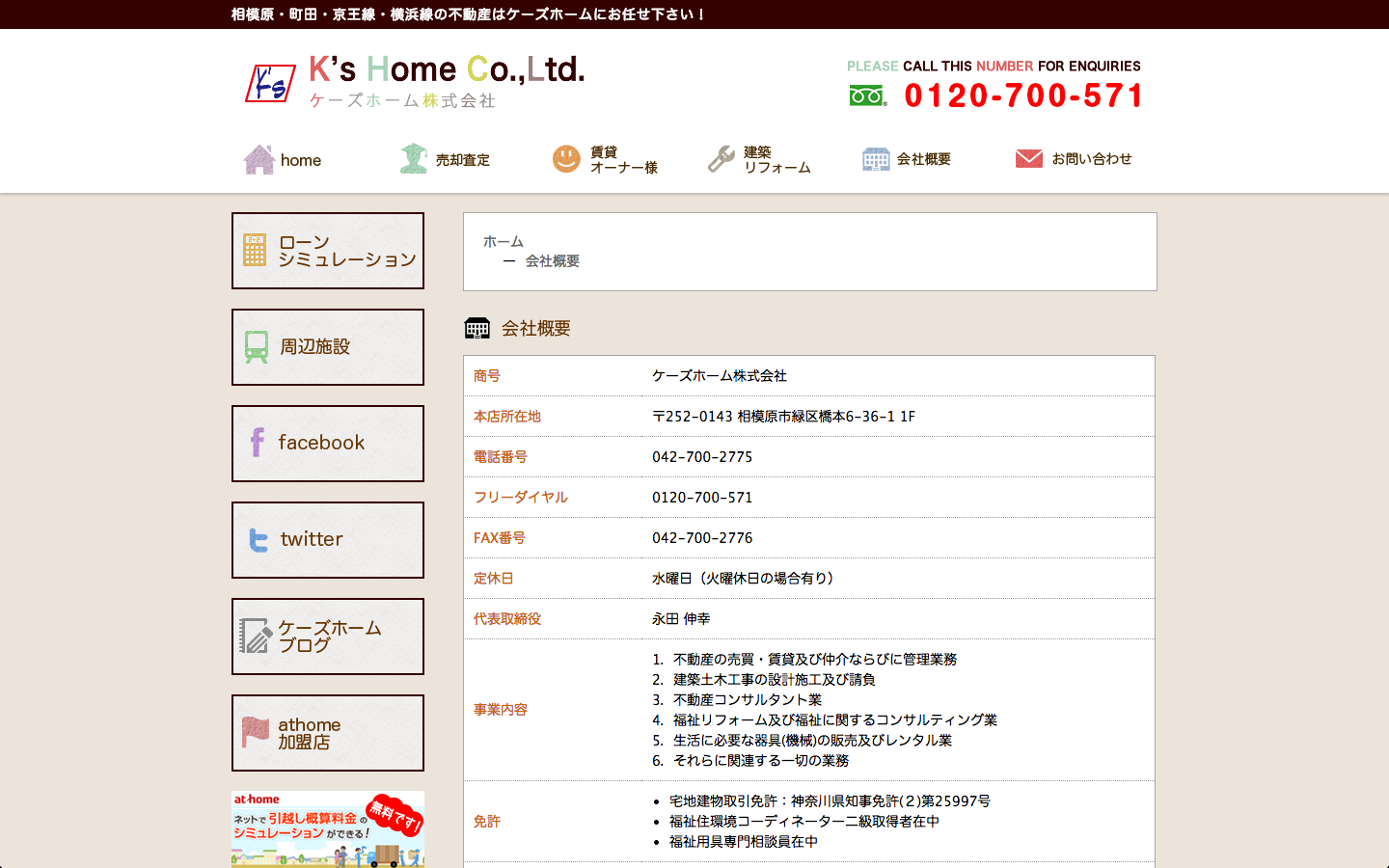Click the 免許 row label
Viewport: 1389px width, 868px height.
pos(487,822)
